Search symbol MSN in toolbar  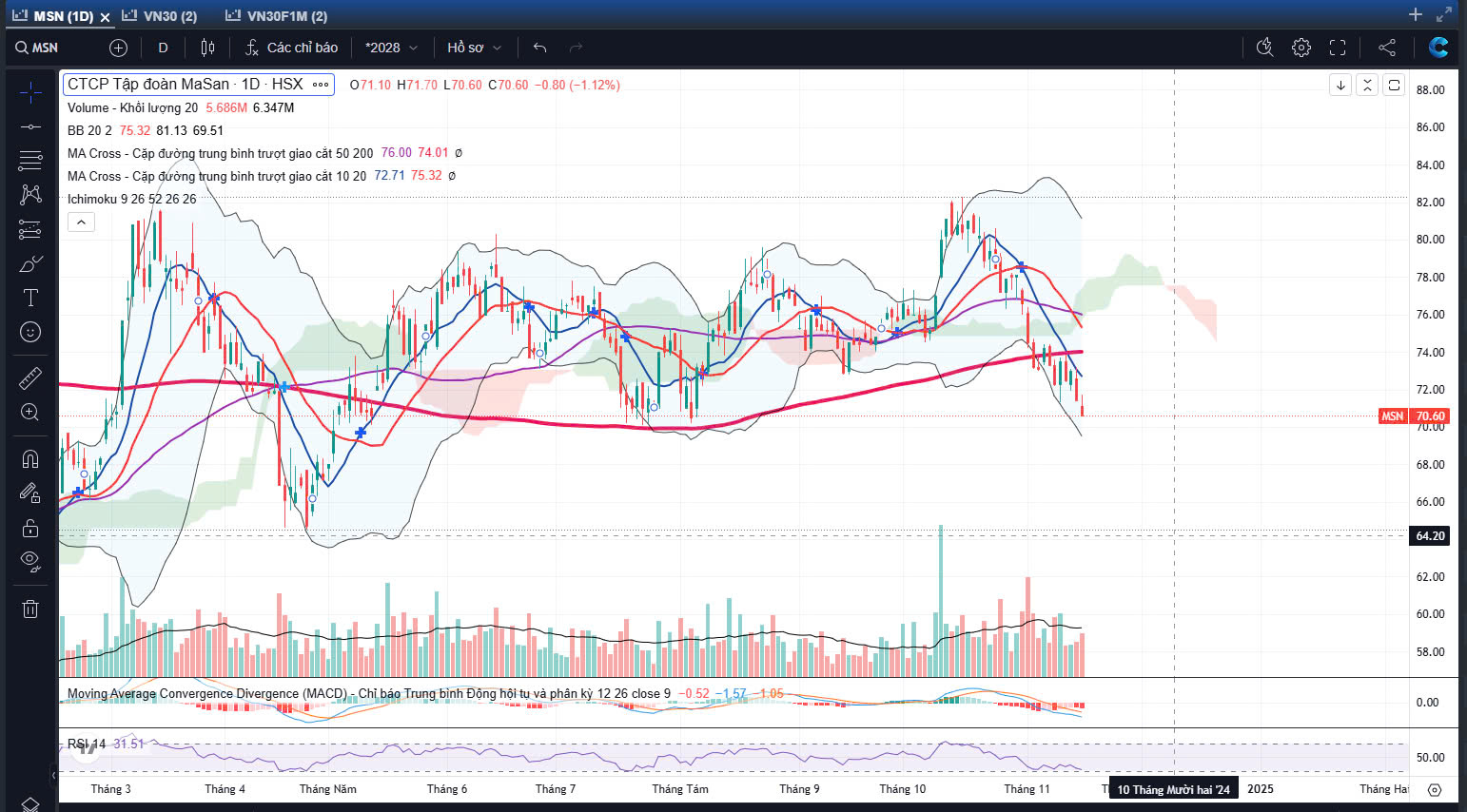[37, 48]
